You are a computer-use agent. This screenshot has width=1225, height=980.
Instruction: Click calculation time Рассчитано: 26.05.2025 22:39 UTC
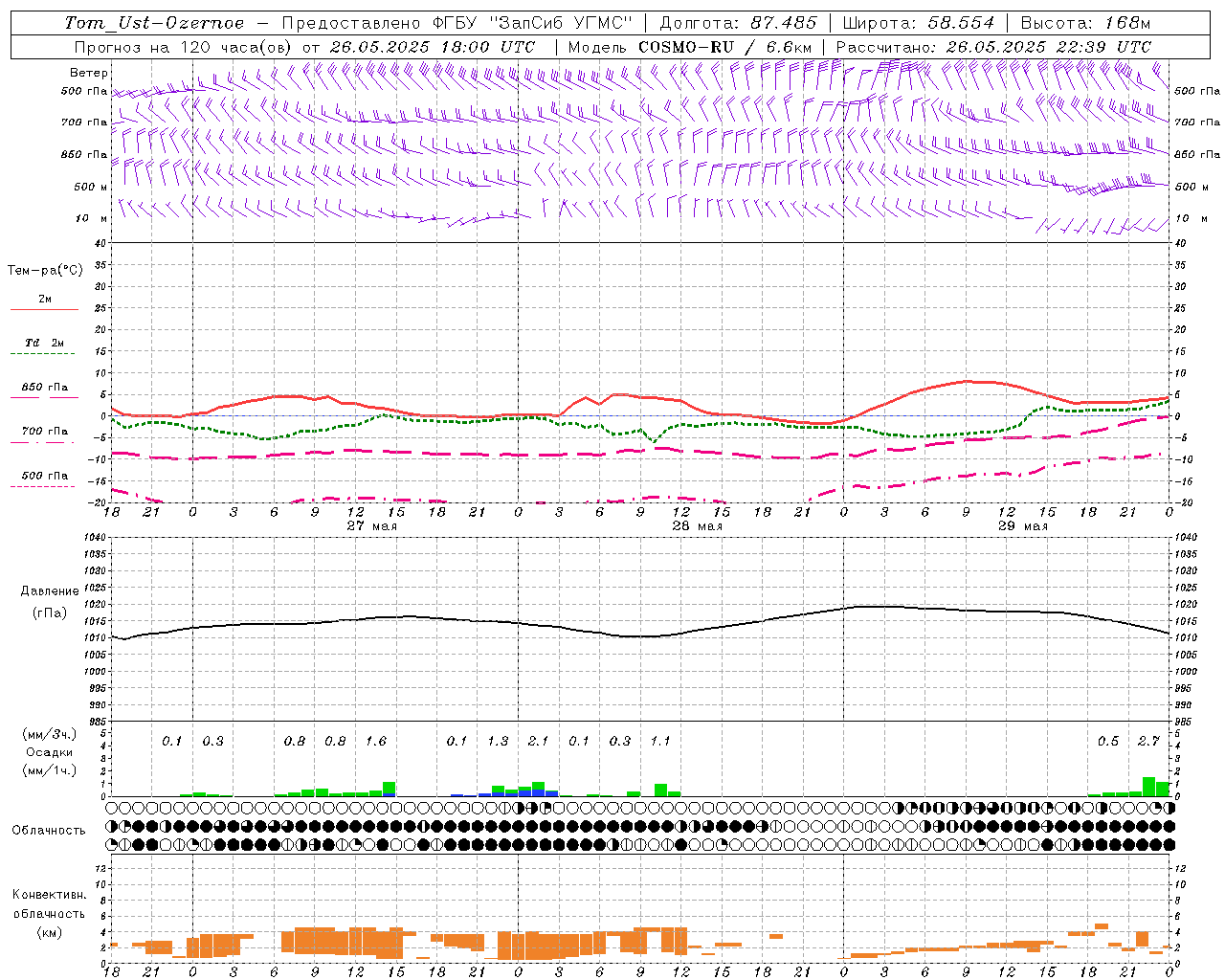[993, 46]
